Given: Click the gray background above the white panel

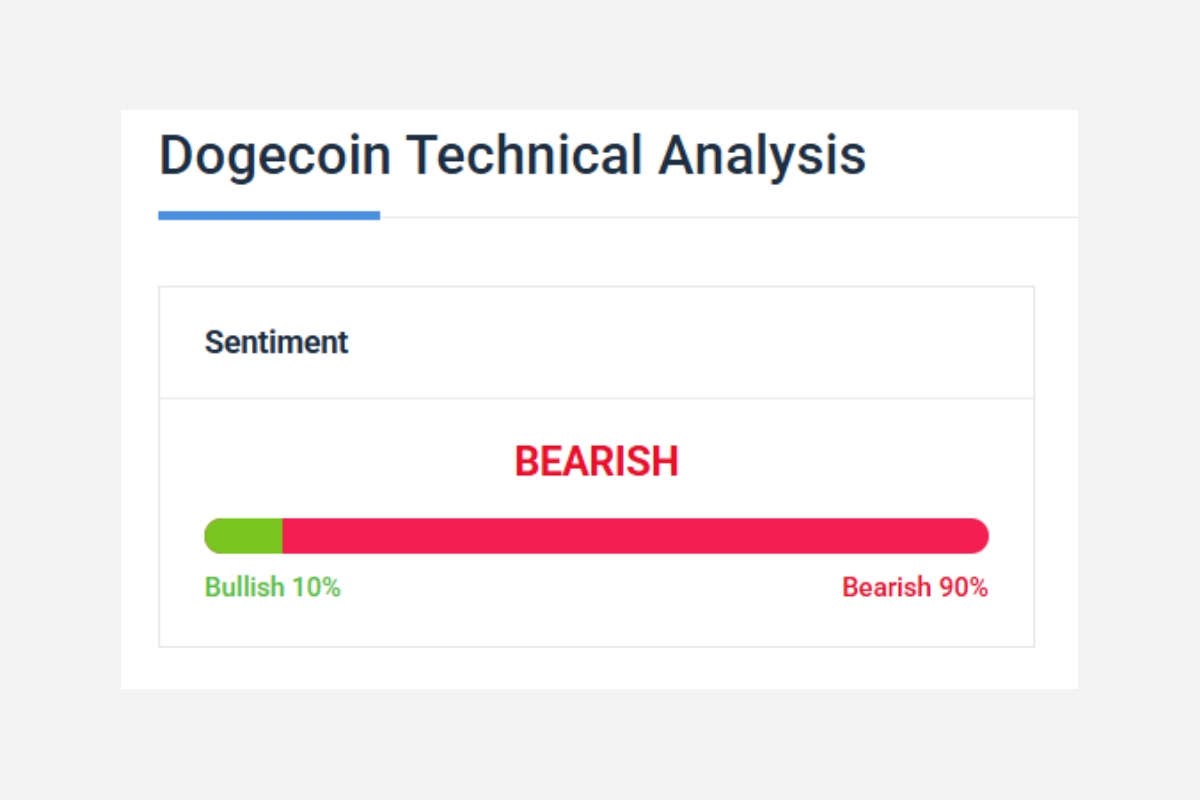Looking at the screenshot, I should pyautogui.click(x=600, y=55).
